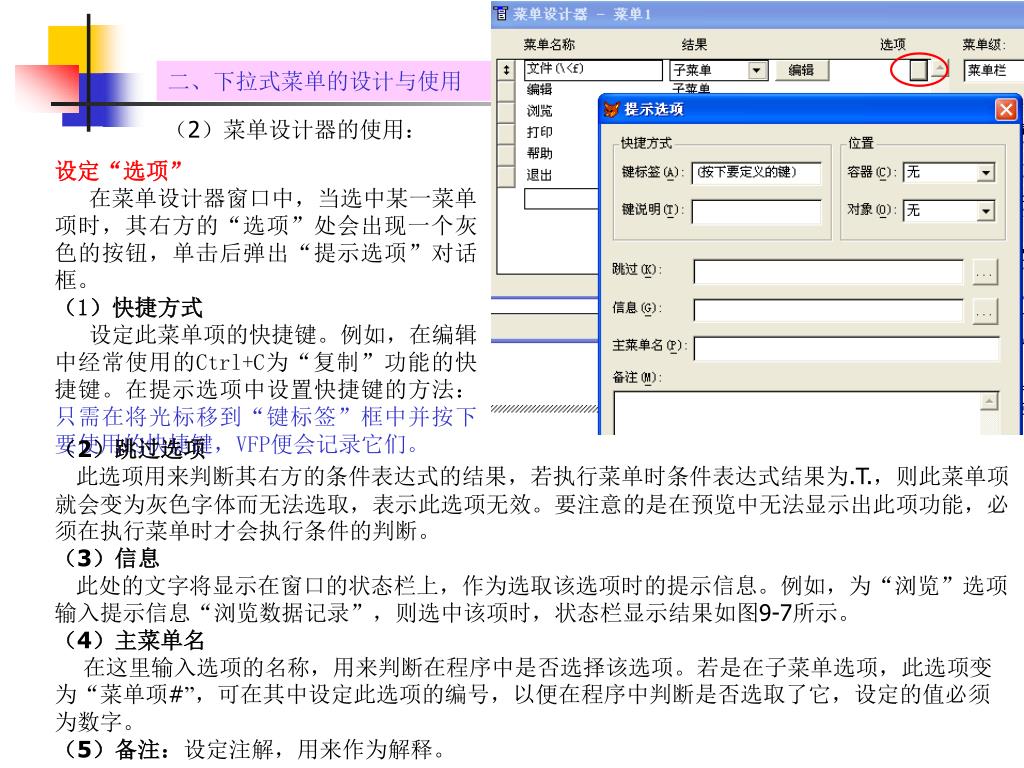The width and height of the screenshot is (1024, 768).
Task: Click the 备注(M) text area
Action: pyautogui.click(x=797, y=413)
